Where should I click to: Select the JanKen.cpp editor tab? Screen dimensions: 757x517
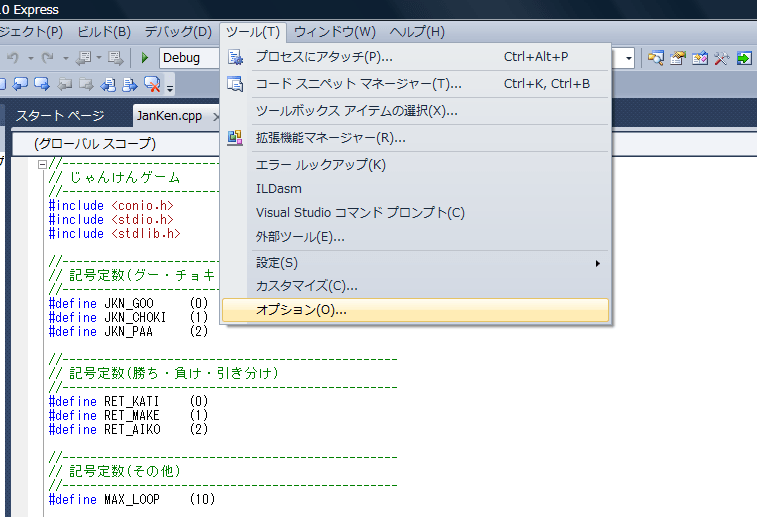click(169, 116)
